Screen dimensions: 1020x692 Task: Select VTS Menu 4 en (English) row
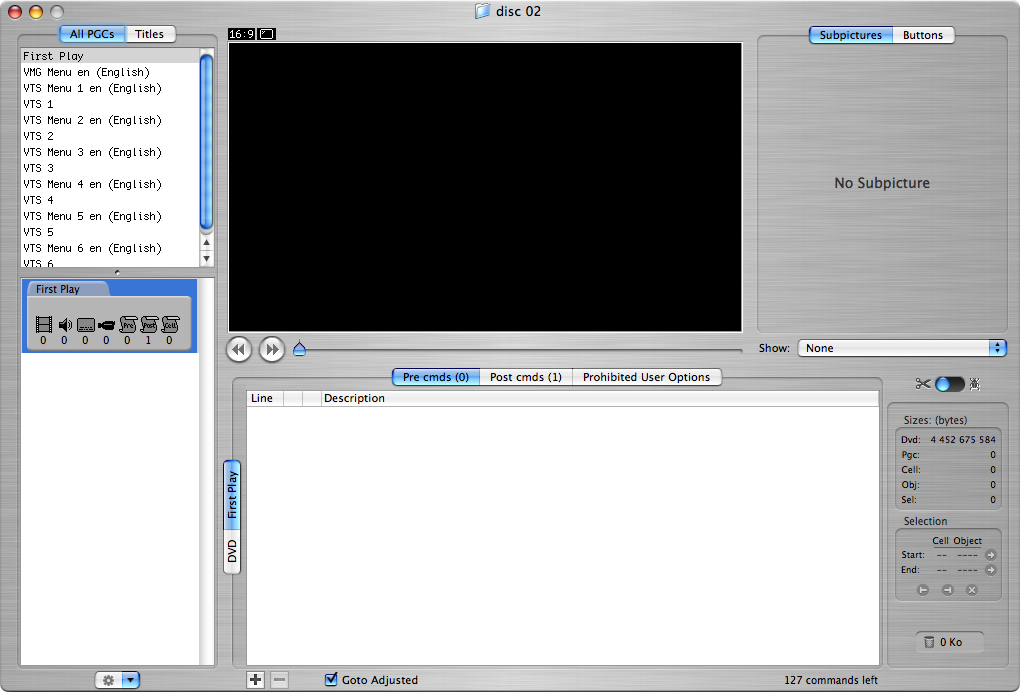click(110, 184)
